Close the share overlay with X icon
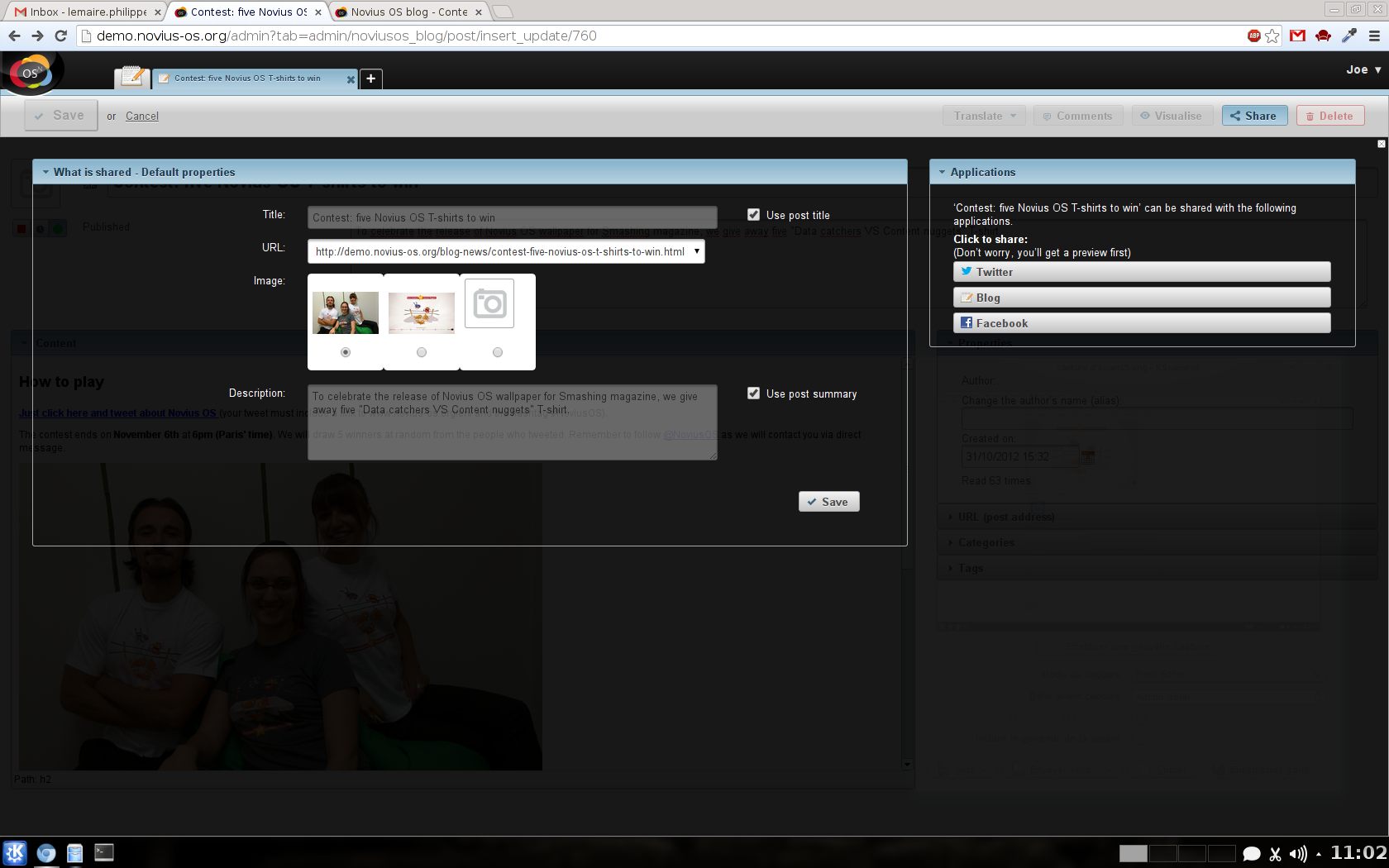The height and width of the screenshot is (868, 1389). tap(1381, 144)
